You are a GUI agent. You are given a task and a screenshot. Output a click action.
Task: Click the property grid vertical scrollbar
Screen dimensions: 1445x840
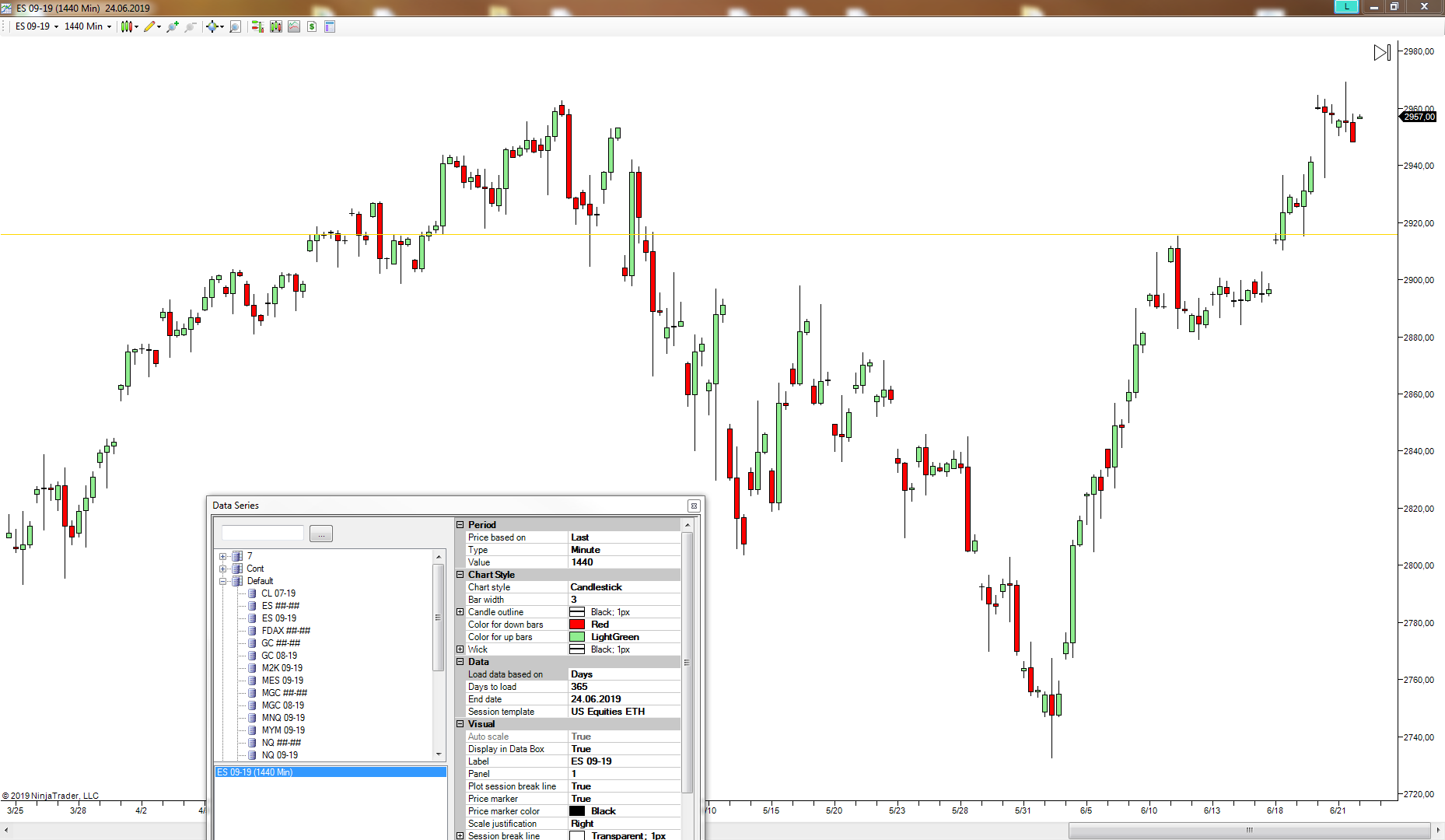[687, 661]
